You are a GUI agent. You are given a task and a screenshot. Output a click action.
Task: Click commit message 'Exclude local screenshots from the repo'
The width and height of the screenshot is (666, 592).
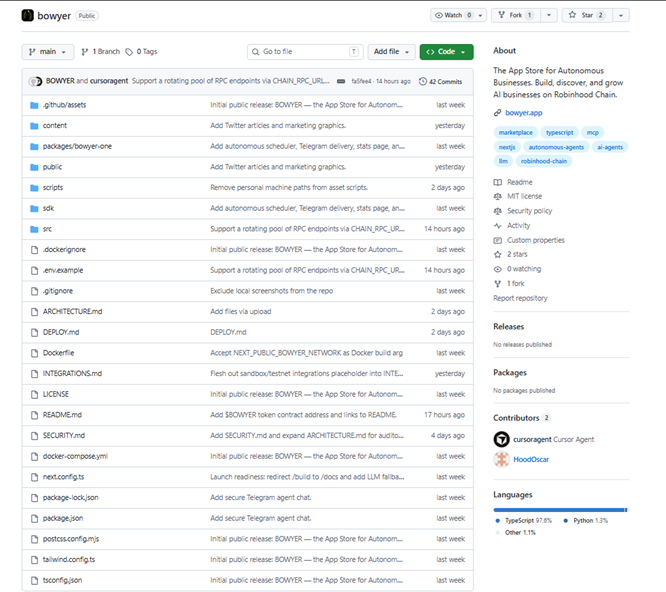[x=271, y=291]
